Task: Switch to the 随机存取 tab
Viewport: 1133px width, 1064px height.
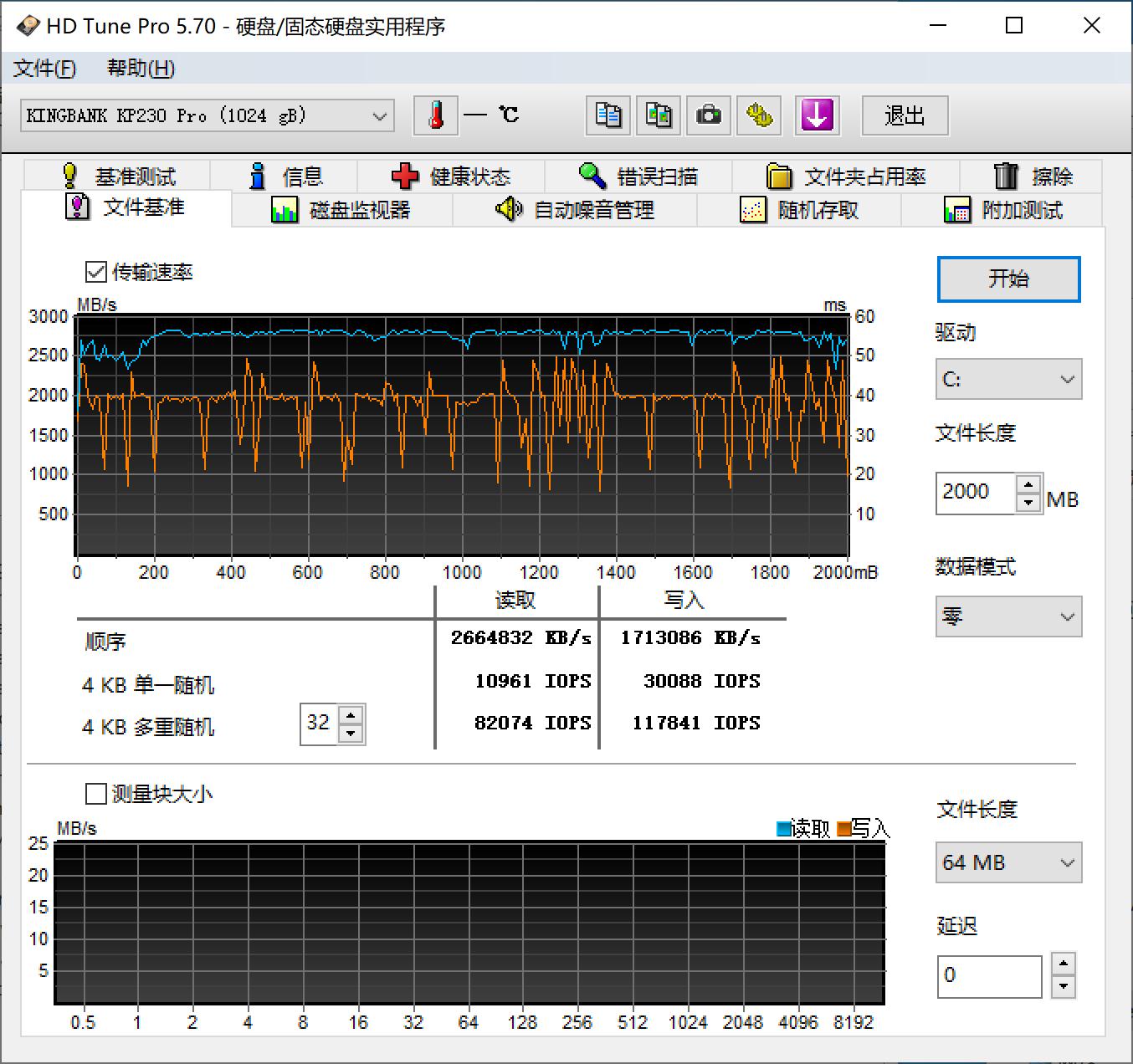Action: coord(811,210)
